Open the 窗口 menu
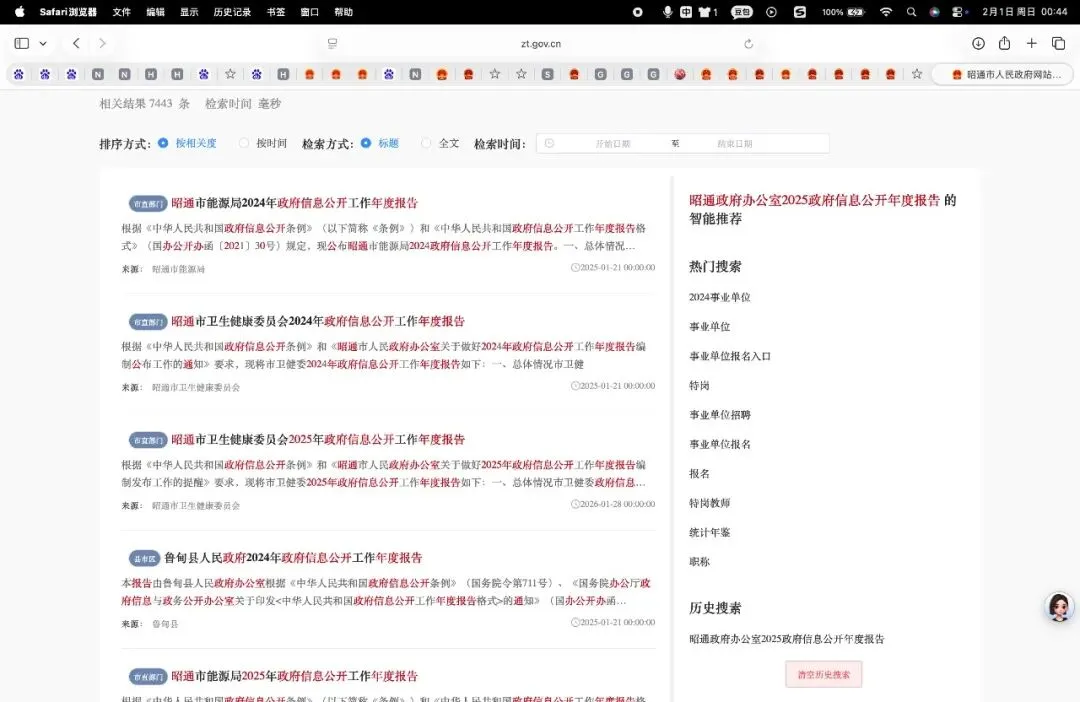The height and width of the screenshot is (702, 1080). [x=310, y=12]
